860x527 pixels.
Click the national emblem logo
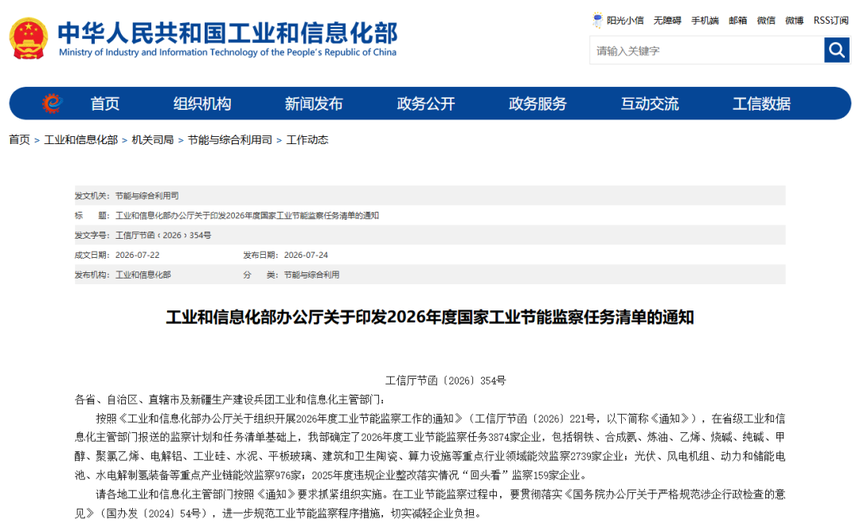coord(29,38)
